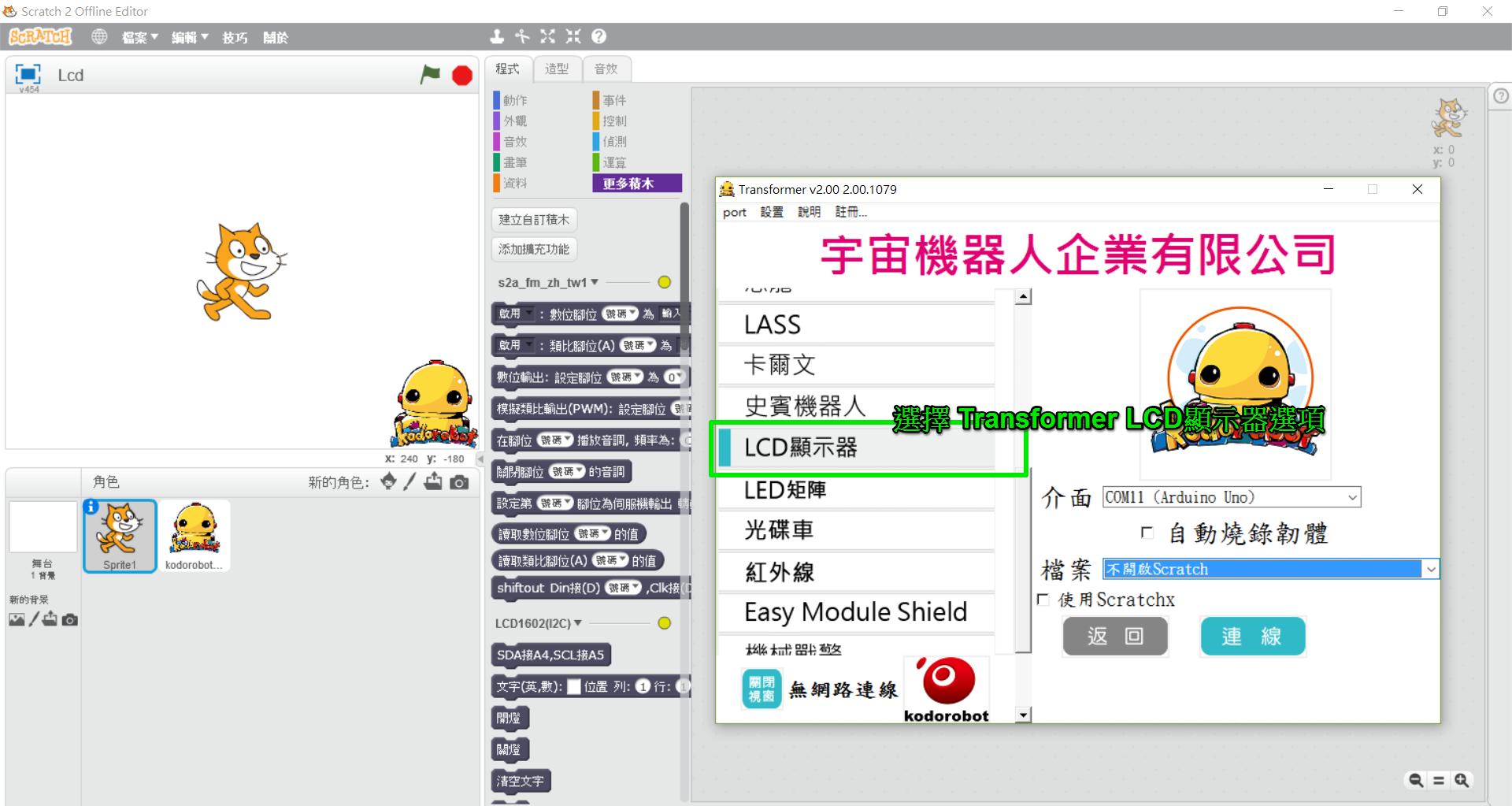The height and width of the screenshot is (806, 1512).
Task: Open the 註冊 menu in Transformer
Action: (851, 212)
